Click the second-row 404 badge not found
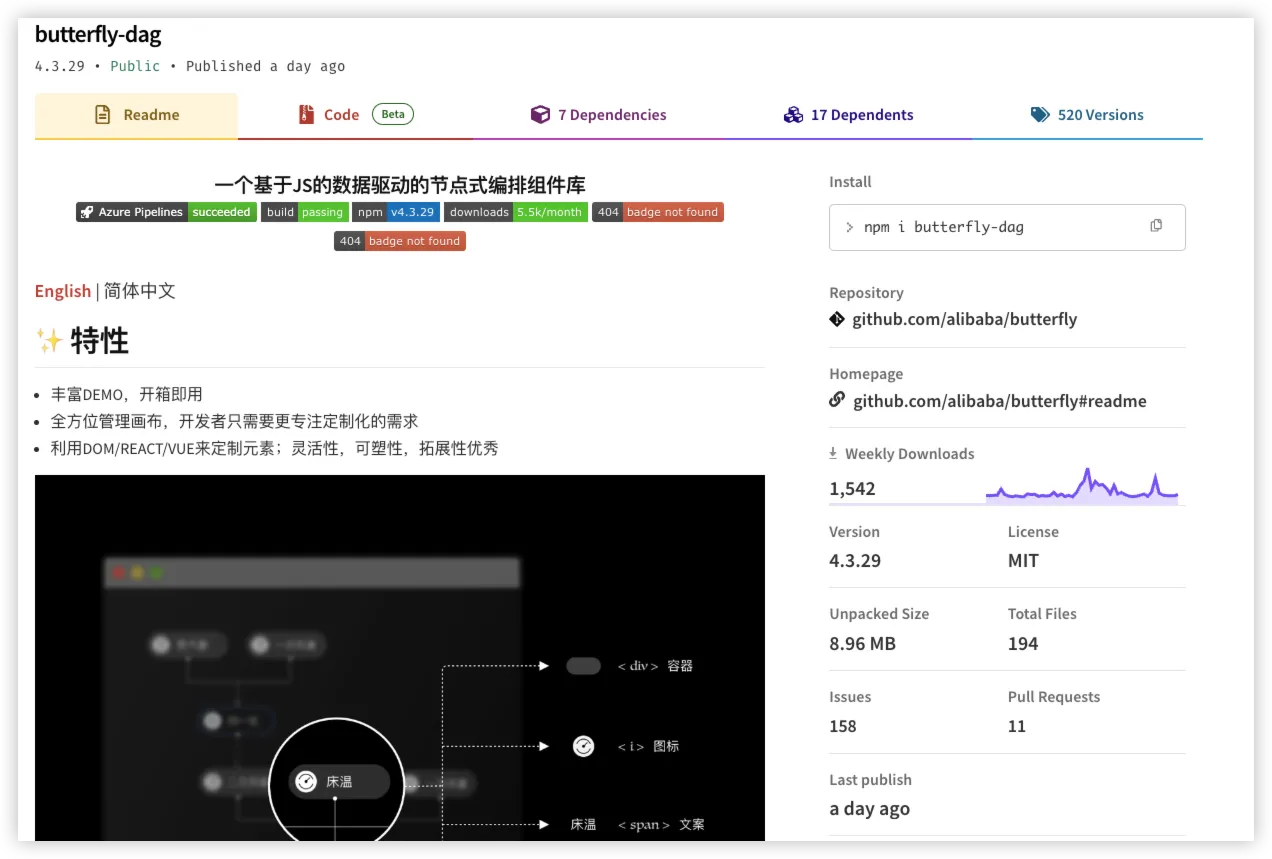The height and width of the screenshot is (859, 1272). tap(400, 241)
